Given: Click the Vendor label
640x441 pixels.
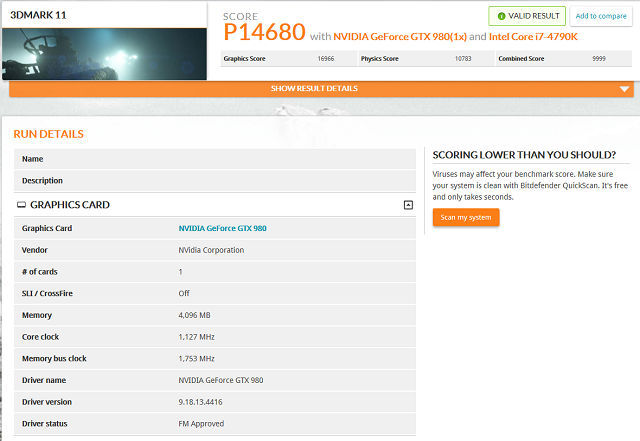Looking at the screenshot, I should (35, 250).
